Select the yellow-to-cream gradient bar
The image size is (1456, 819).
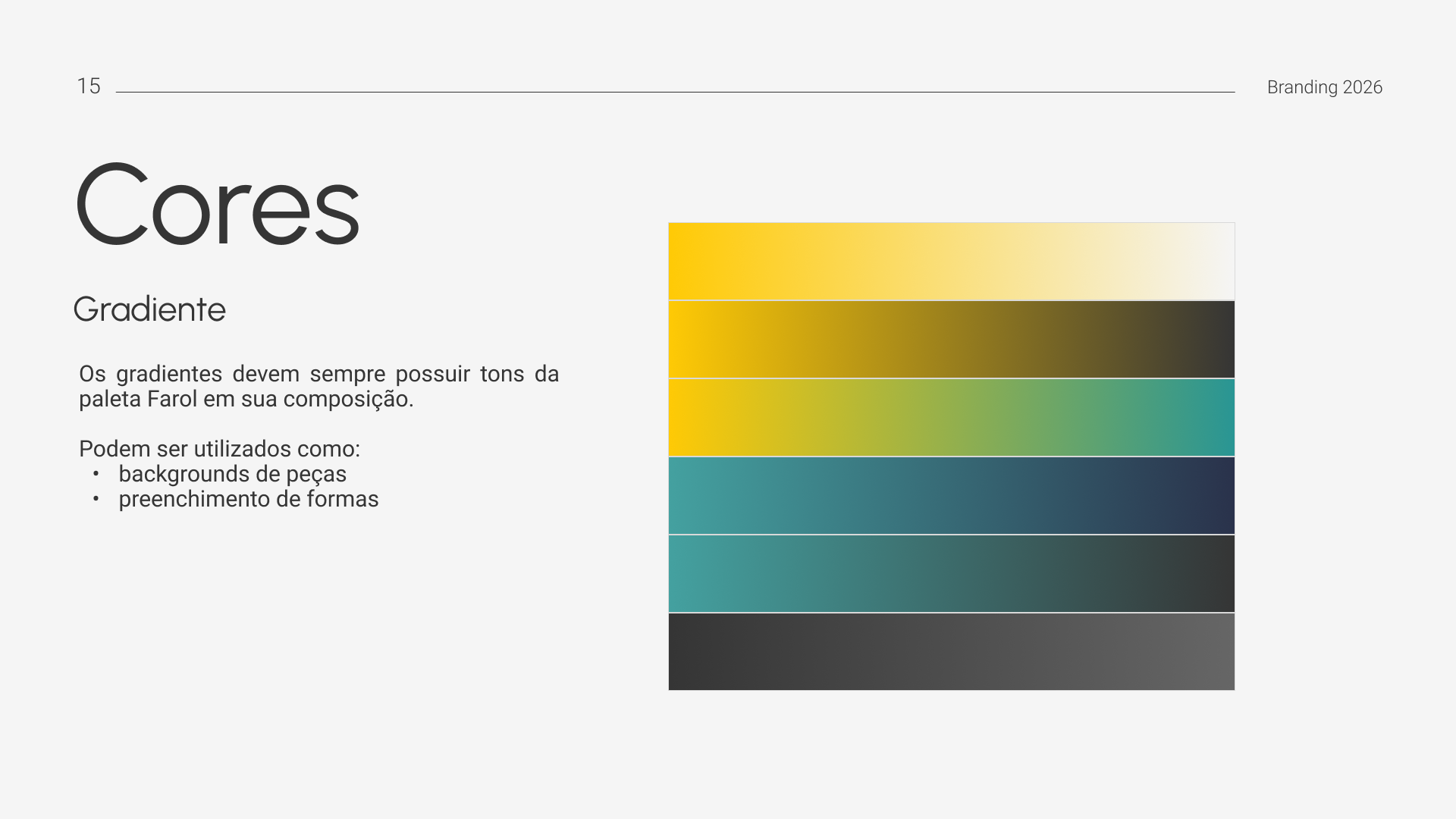951,261
